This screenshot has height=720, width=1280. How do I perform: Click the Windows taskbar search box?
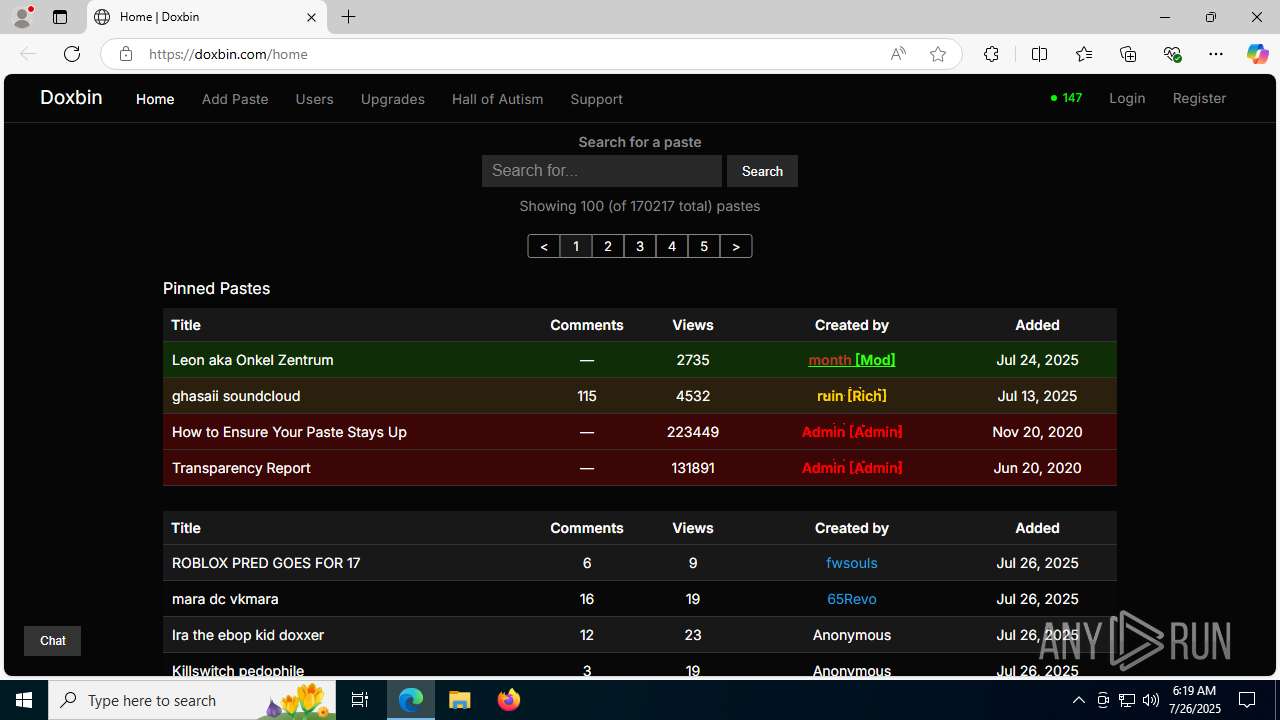191,700
